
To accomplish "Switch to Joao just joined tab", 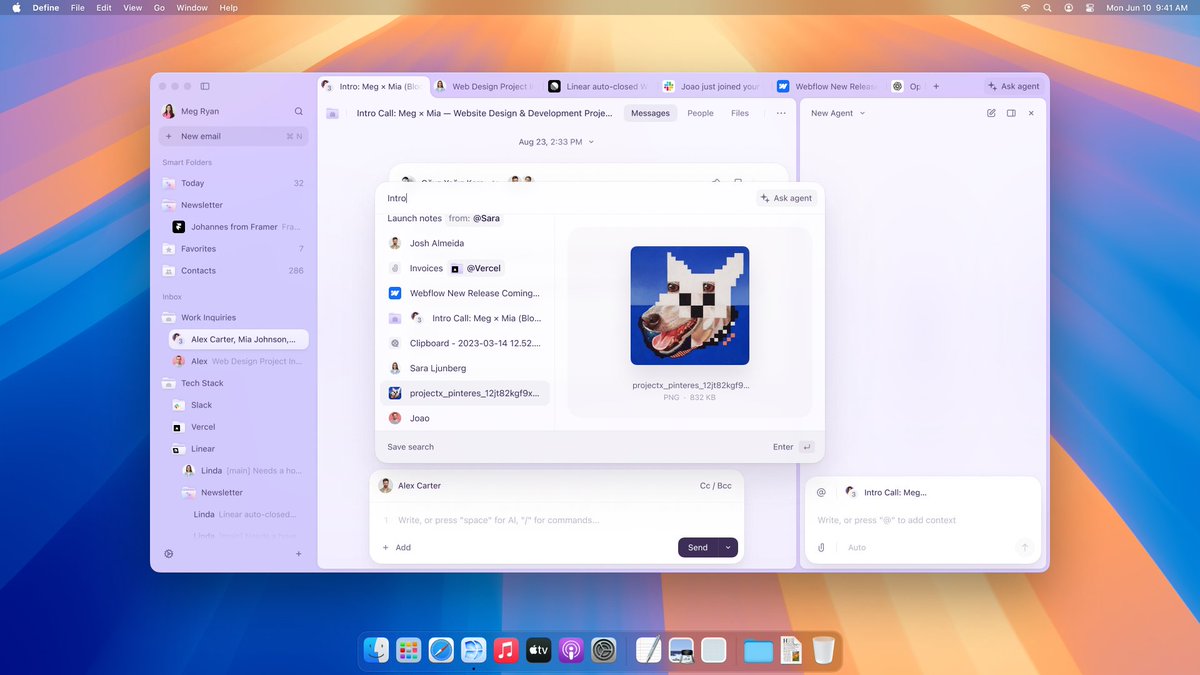I will tap(711, 87).
